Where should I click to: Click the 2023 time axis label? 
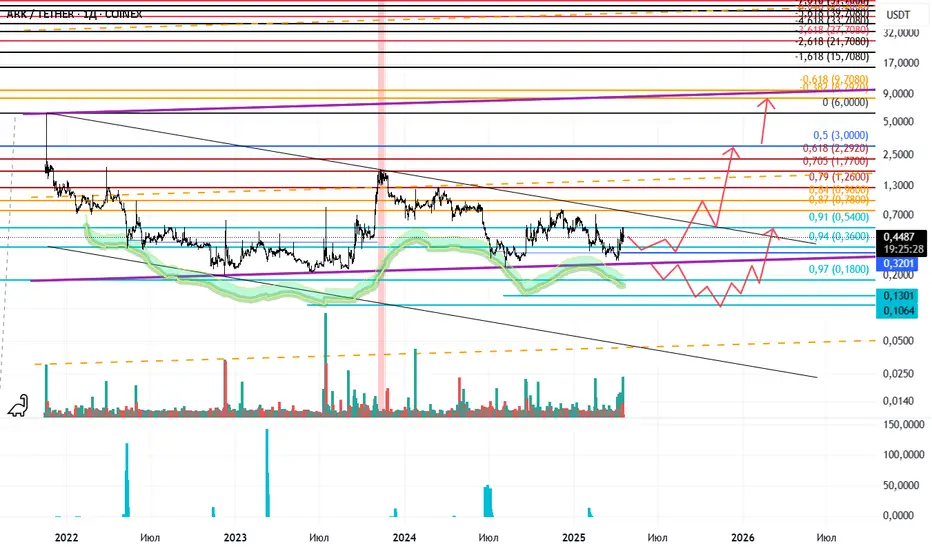tap(235, 538)
